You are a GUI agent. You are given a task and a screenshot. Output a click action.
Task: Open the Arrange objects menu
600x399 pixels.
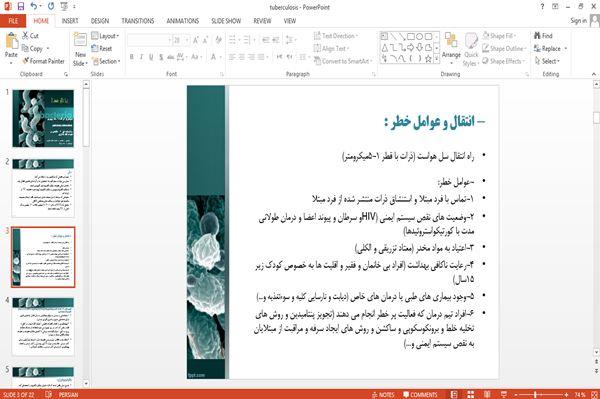451,47
